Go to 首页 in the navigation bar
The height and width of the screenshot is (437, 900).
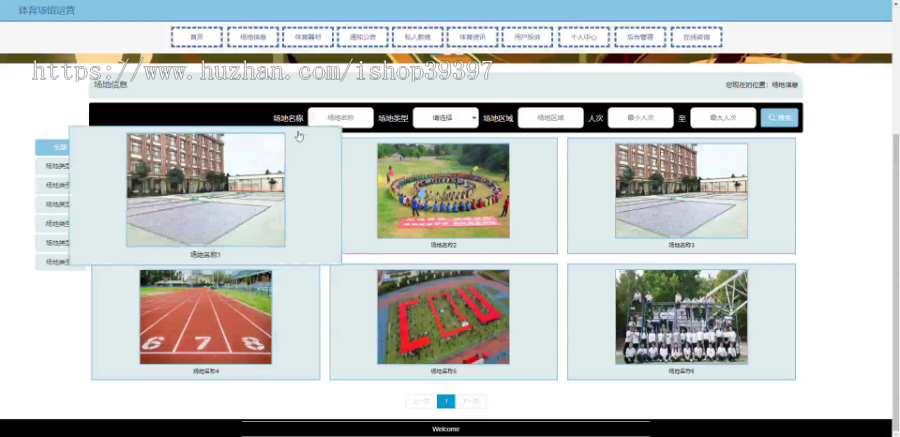coord(197,37)
